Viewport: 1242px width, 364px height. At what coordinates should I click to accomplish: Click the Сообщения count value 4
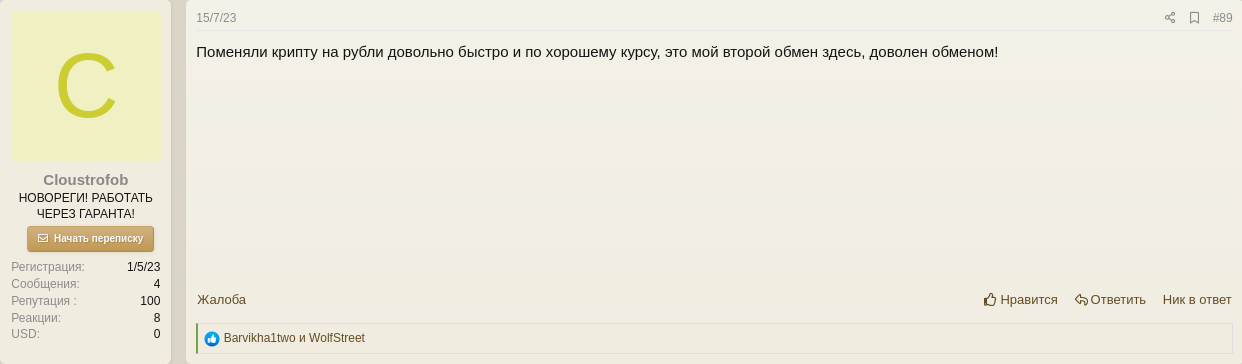pyautogui.click(x=157, y=284)
